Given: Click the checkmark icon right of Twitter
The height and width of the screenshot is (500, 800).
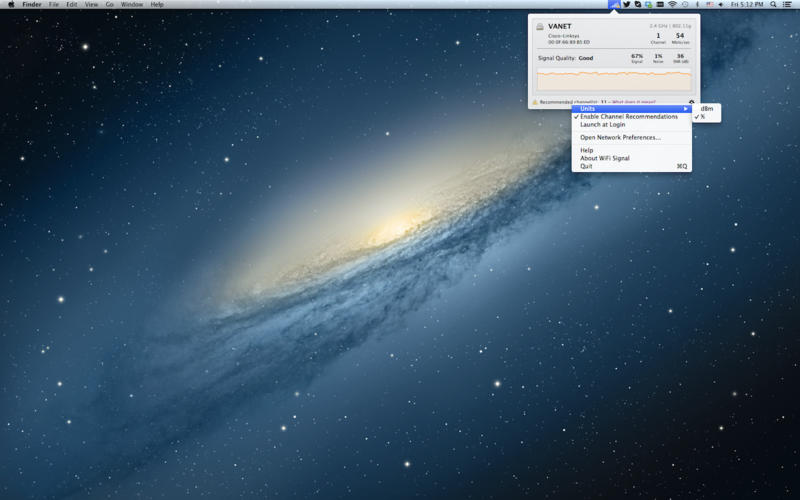Looking at the screenshot, I should (x=638, y=4).
